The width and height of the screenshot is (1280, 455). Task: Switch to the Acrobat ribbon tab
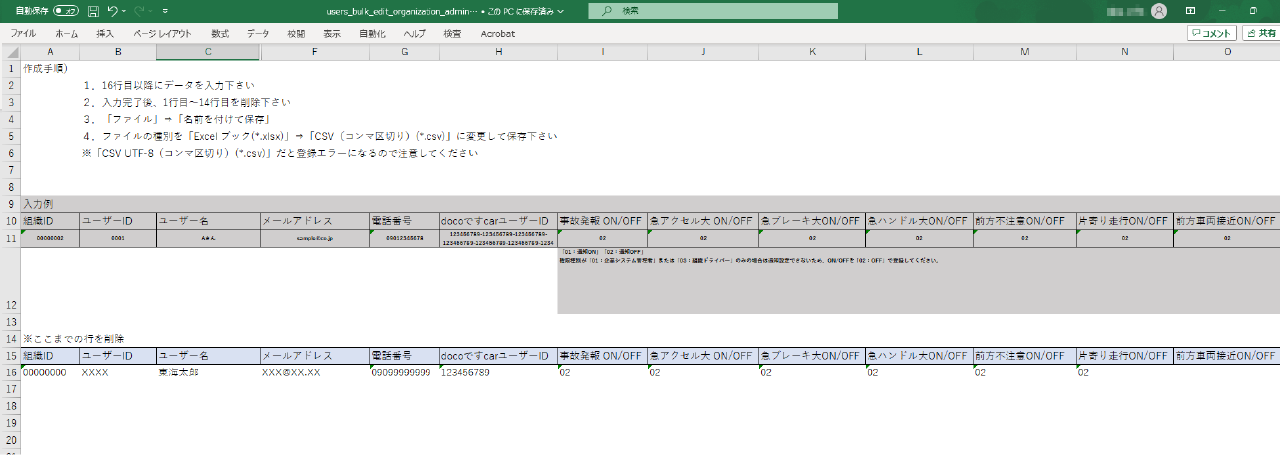point(497,33)
